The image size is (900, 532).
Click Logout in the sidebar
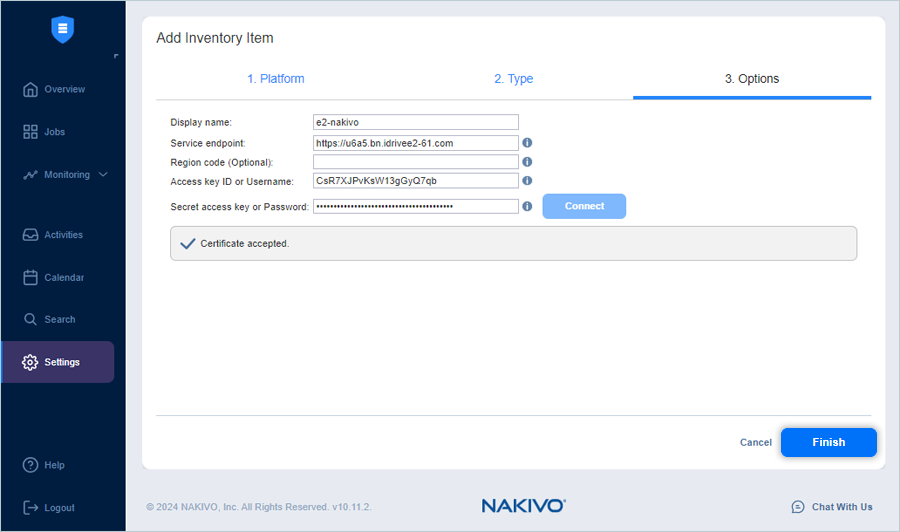[49, 507]
